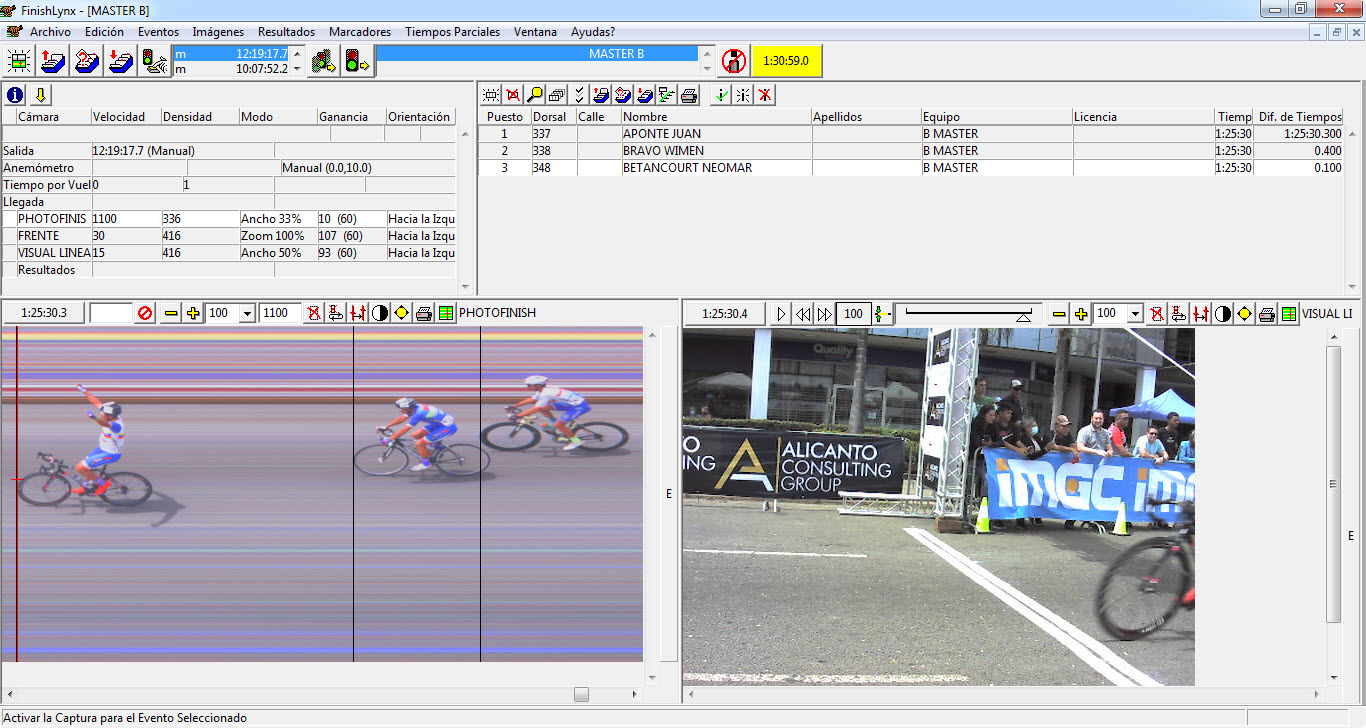Open the PHOTOFINISH zoom 100 dropdown
1366x728 pixels.
[247, 313]
